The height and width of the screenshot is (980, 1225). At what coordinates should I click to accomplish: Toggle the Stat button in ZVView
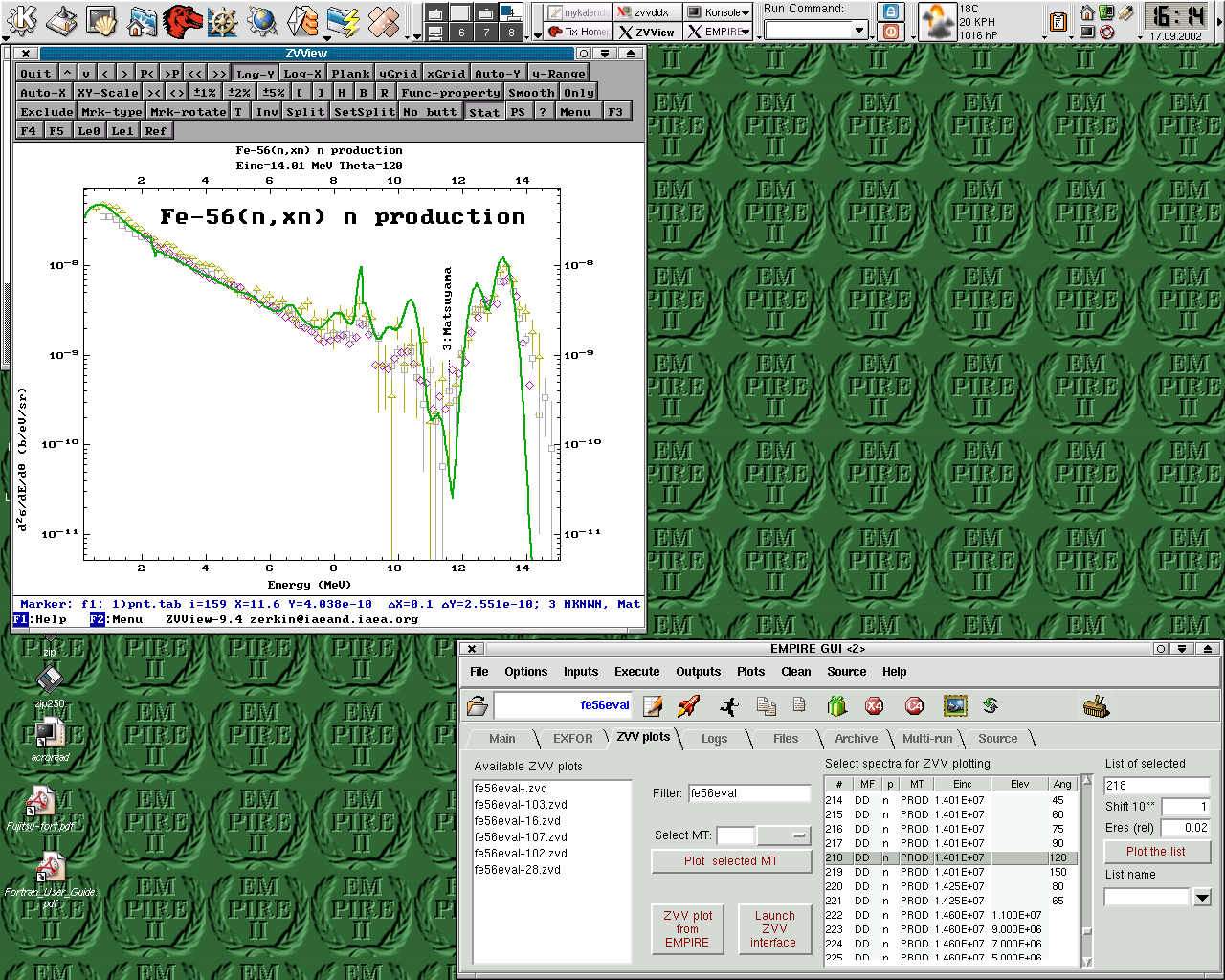tap(484, 111)
